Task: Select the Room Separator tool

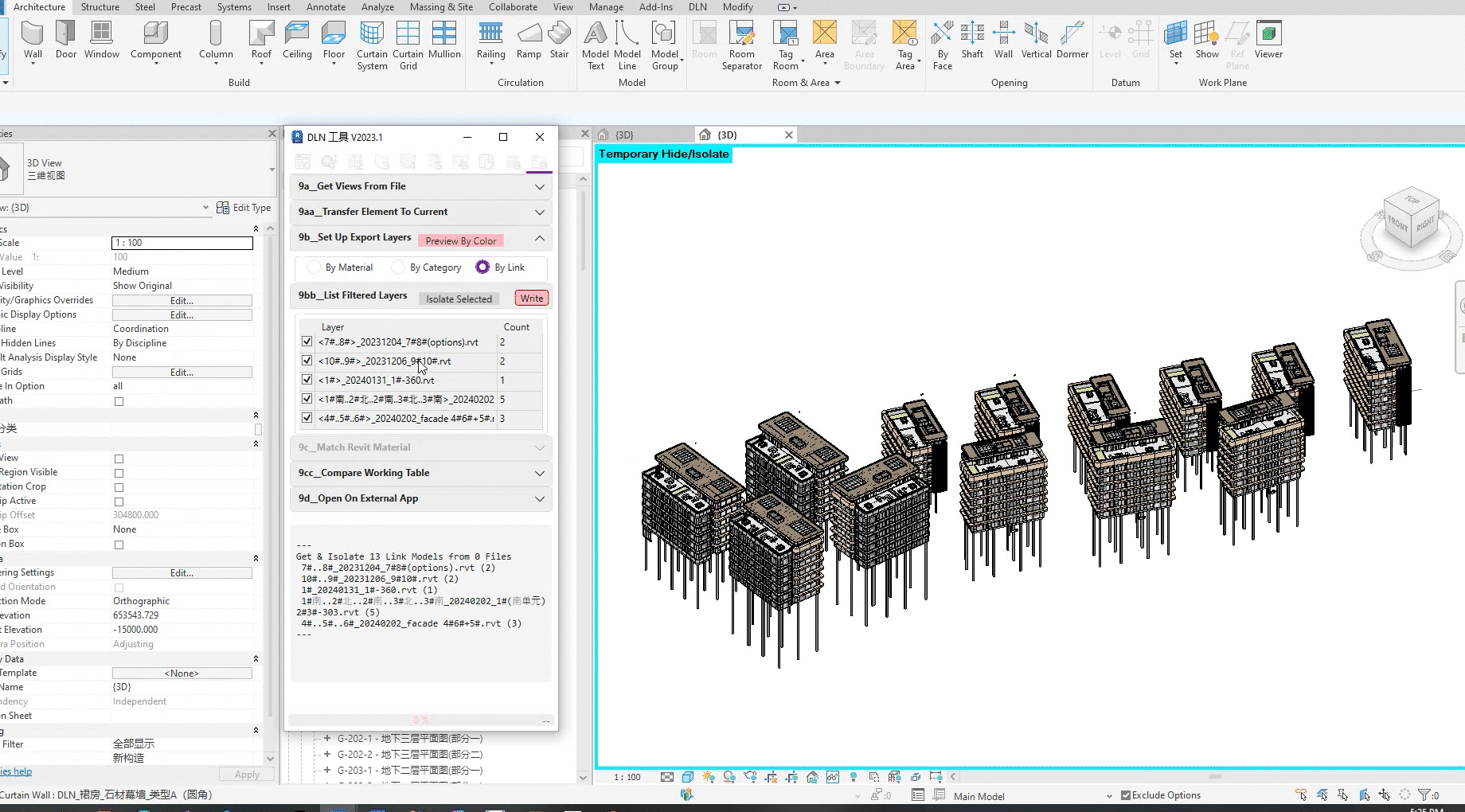Action: pyautogui.click(x=742, y=46)
